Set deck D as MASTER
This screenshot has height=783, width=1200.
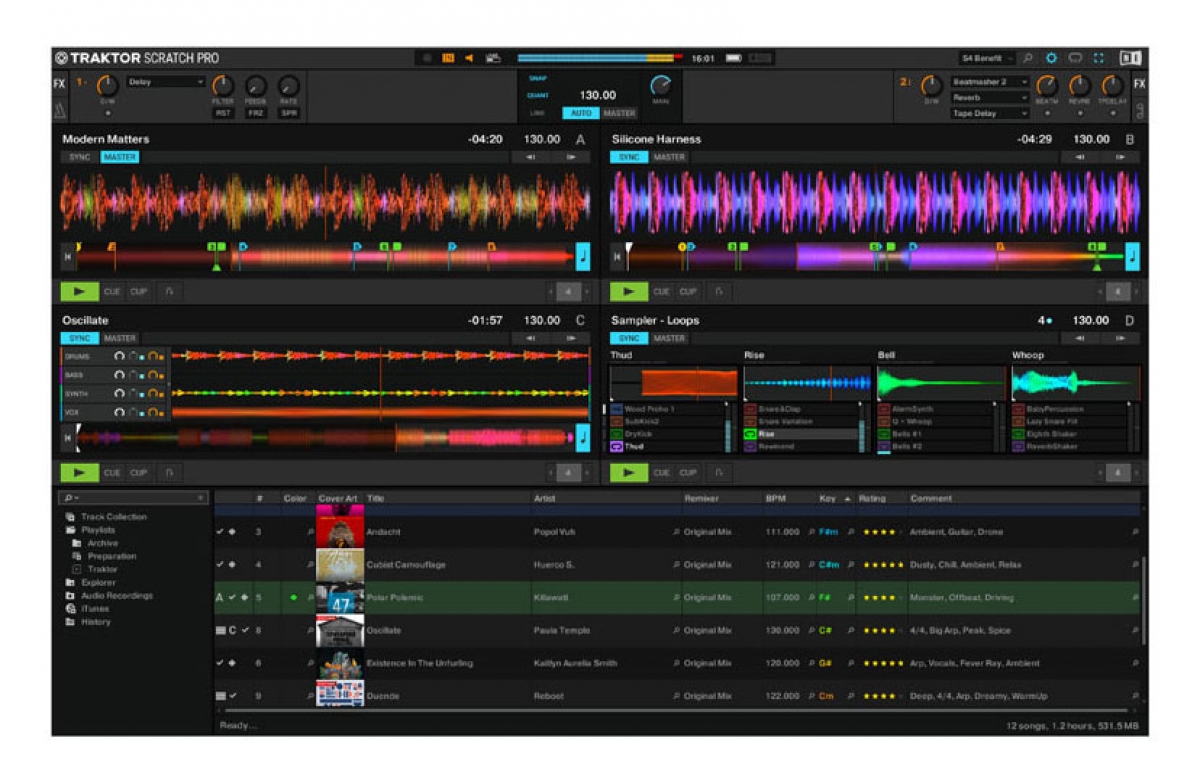coord(669,338)
